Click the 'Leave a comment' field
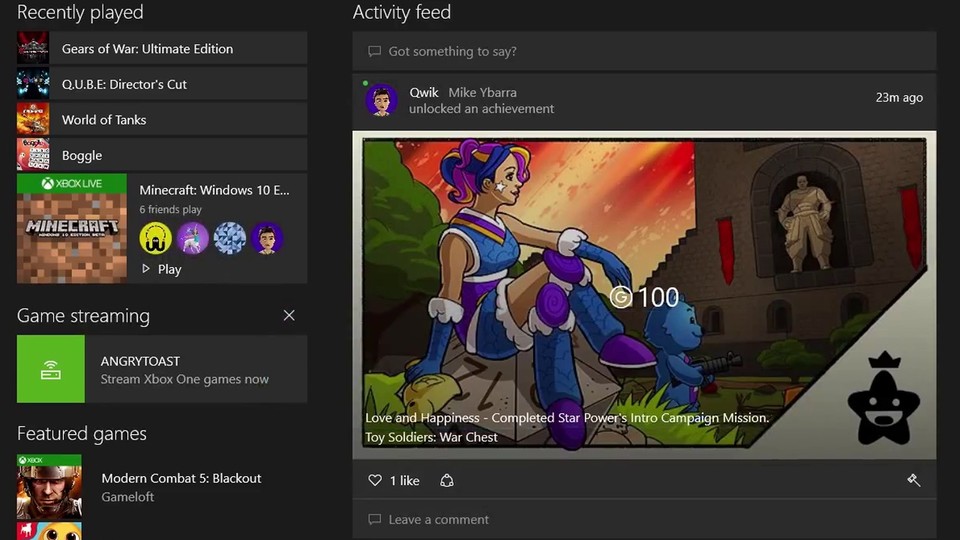This screenshot has width=960, height=540. coord(644,520)
